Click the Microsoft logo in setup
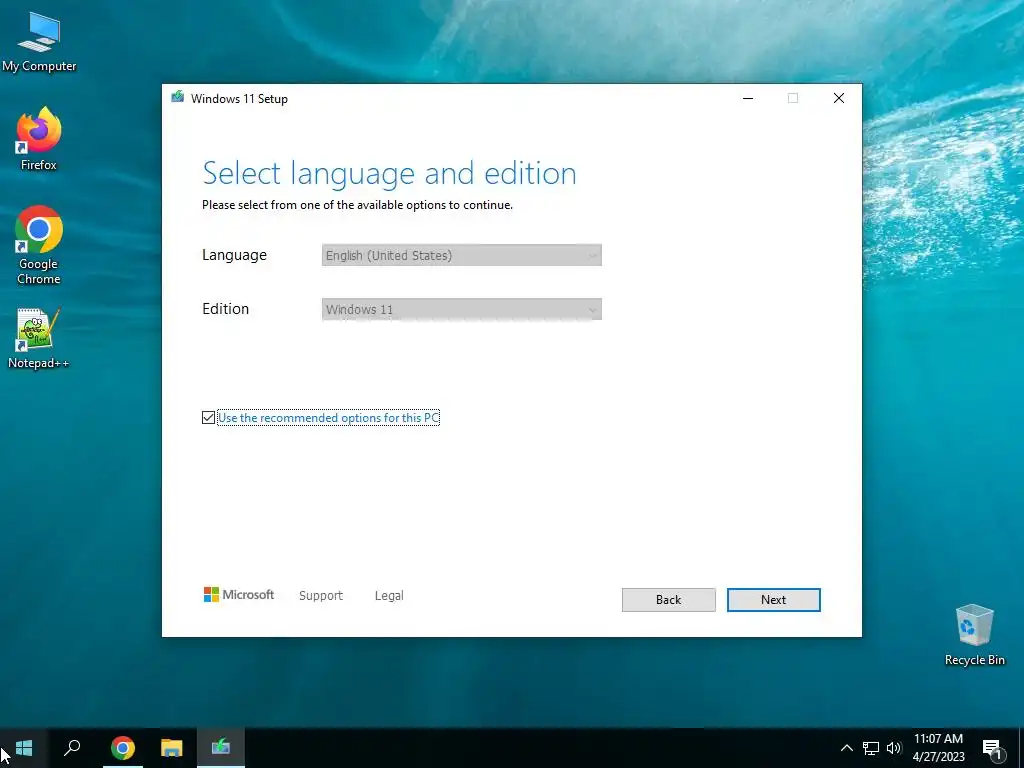This screenshot has width=1024, height=768. pyautogui.click(x=239, y=595)
